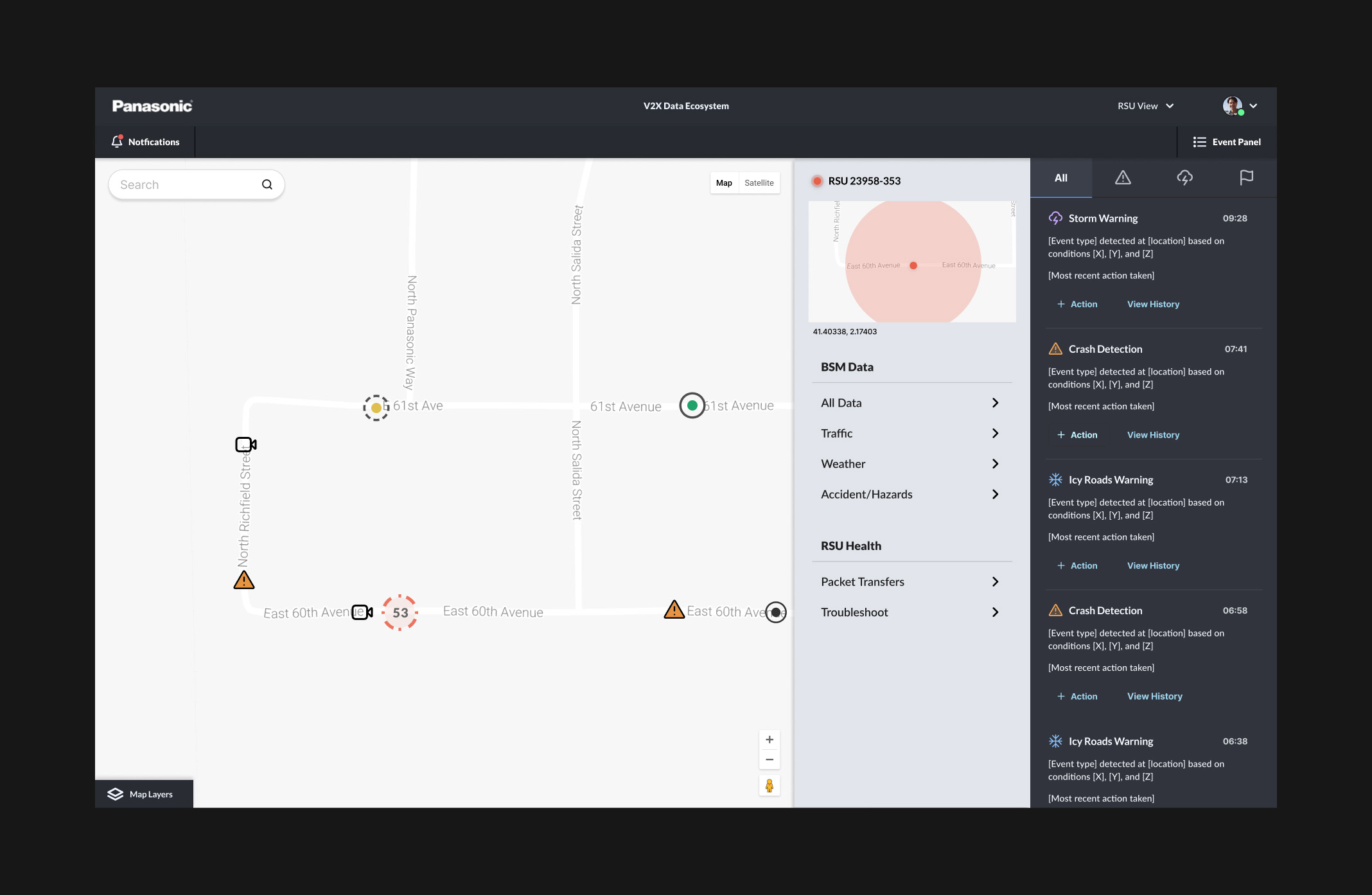Switch to Map view mode

pyautogui.click(x=724, y=183)
